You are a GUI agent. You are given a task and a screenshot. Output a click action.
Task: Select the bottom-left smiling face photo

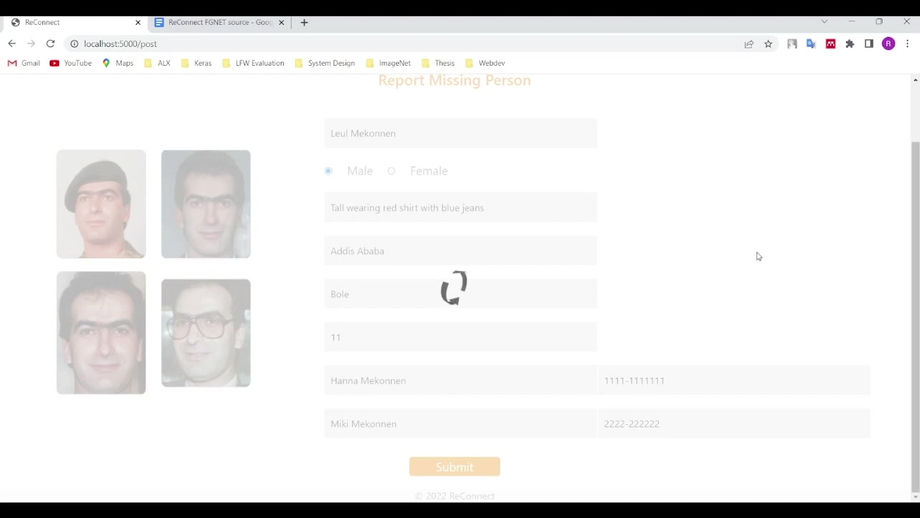click(101, 333)
